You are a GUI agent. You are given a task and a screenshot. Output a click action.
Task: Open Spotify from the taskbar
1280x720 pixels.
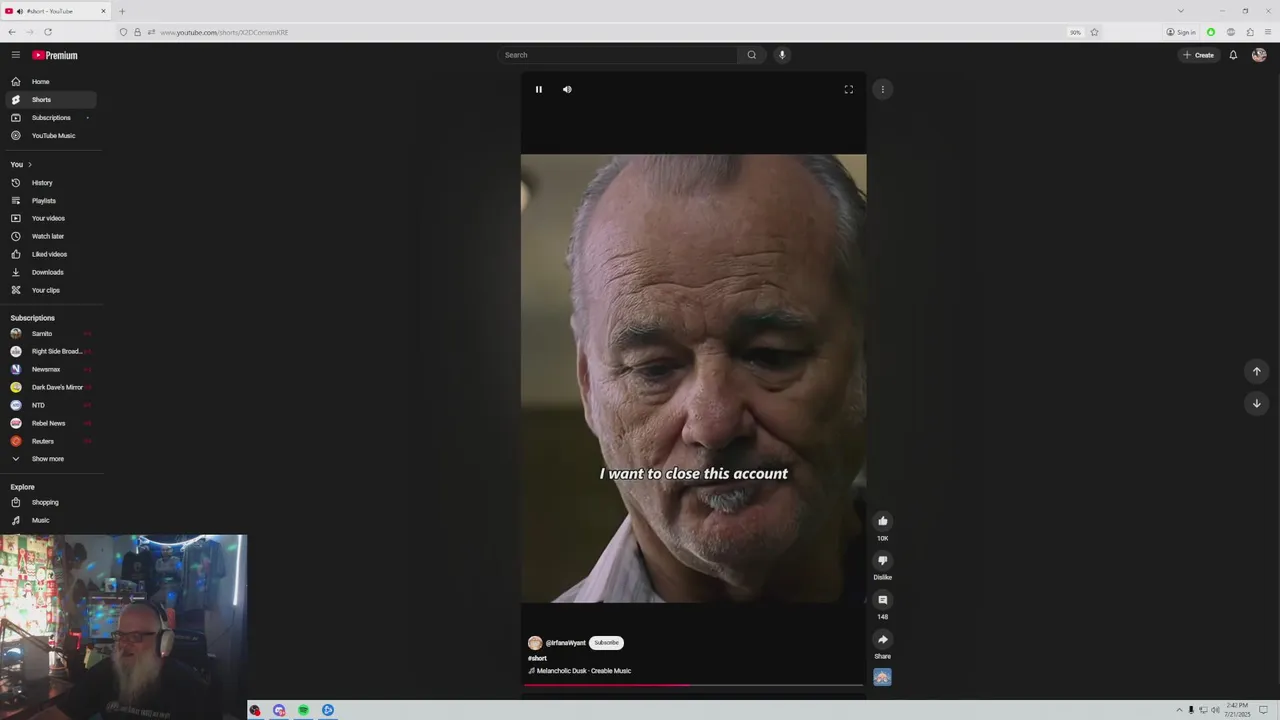(x=303, y=710)
